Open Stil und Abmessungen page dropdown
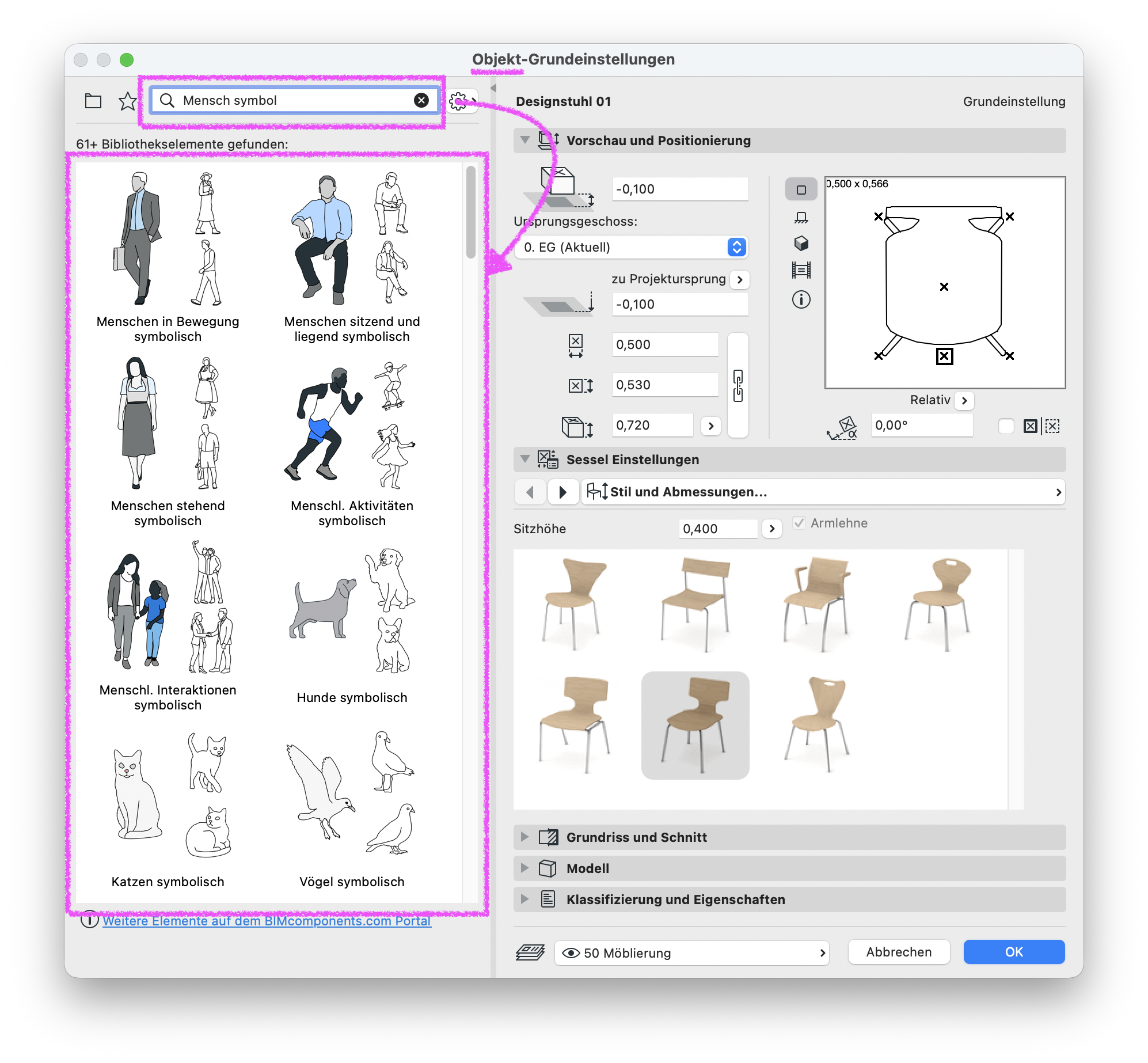Image resolution: width=1148 pixels, height=1063 pixels. [823, 492]
